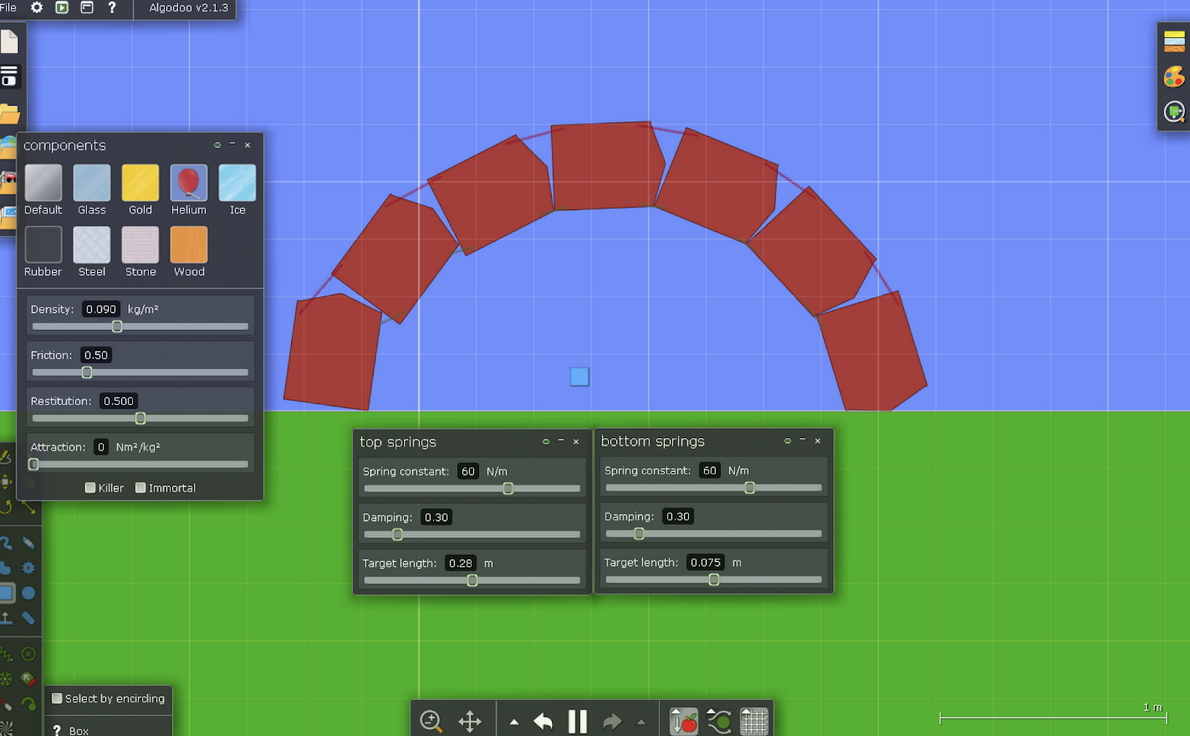The width and height of the screenshot is (1190, 736).
Task: Check the Select by encircling option
Action: point(57,698)
